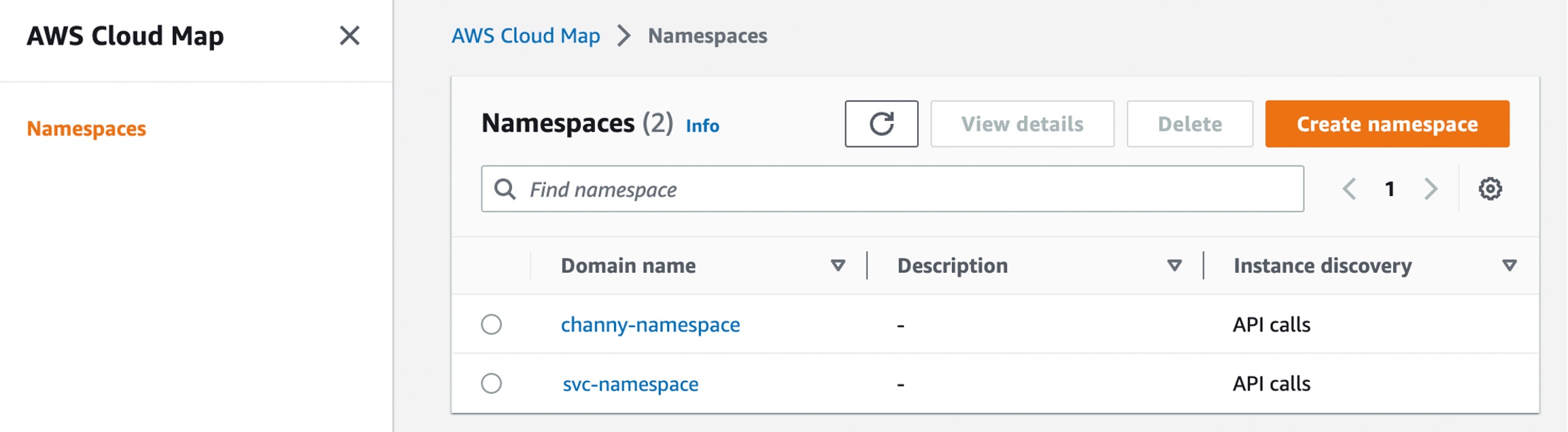Click the Domain name column header

point(628,265)
